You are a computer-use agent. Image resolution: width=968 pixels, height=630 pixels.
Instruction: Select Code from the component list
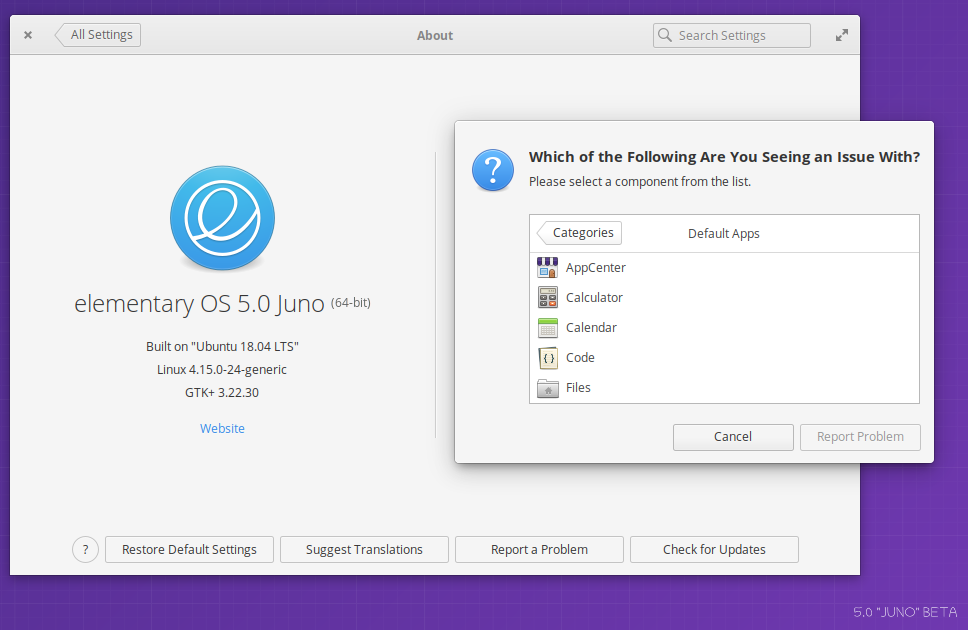pos(724,358)
